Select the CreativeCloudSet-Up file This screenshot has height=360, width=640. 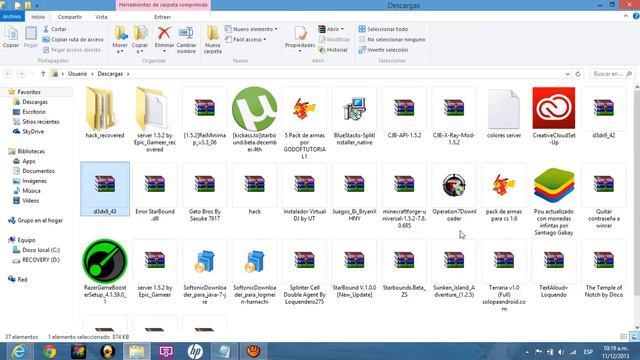[553, 116]
